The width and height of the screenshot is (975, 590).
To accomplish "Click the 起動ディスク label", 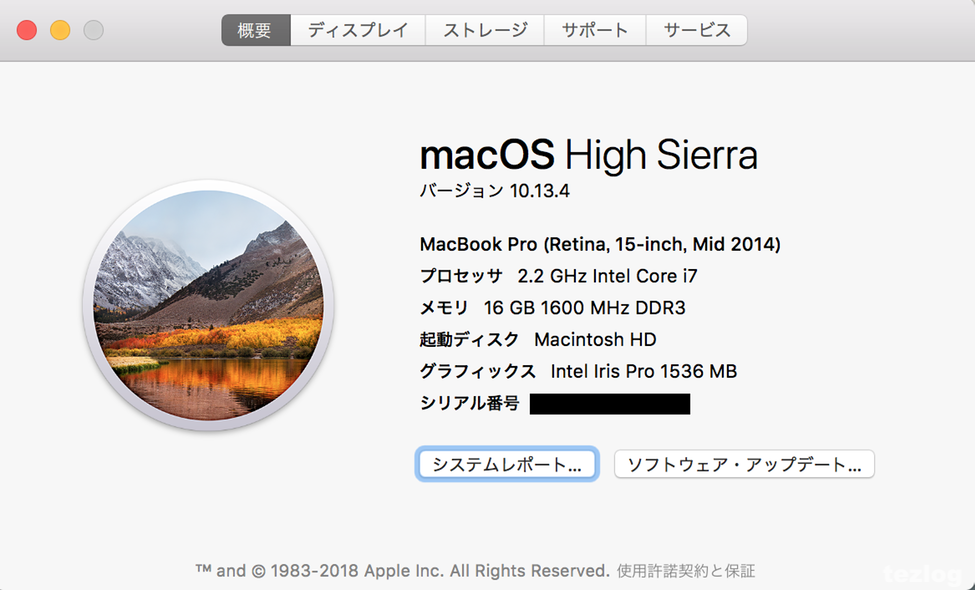I will click(x=469, y=339).
